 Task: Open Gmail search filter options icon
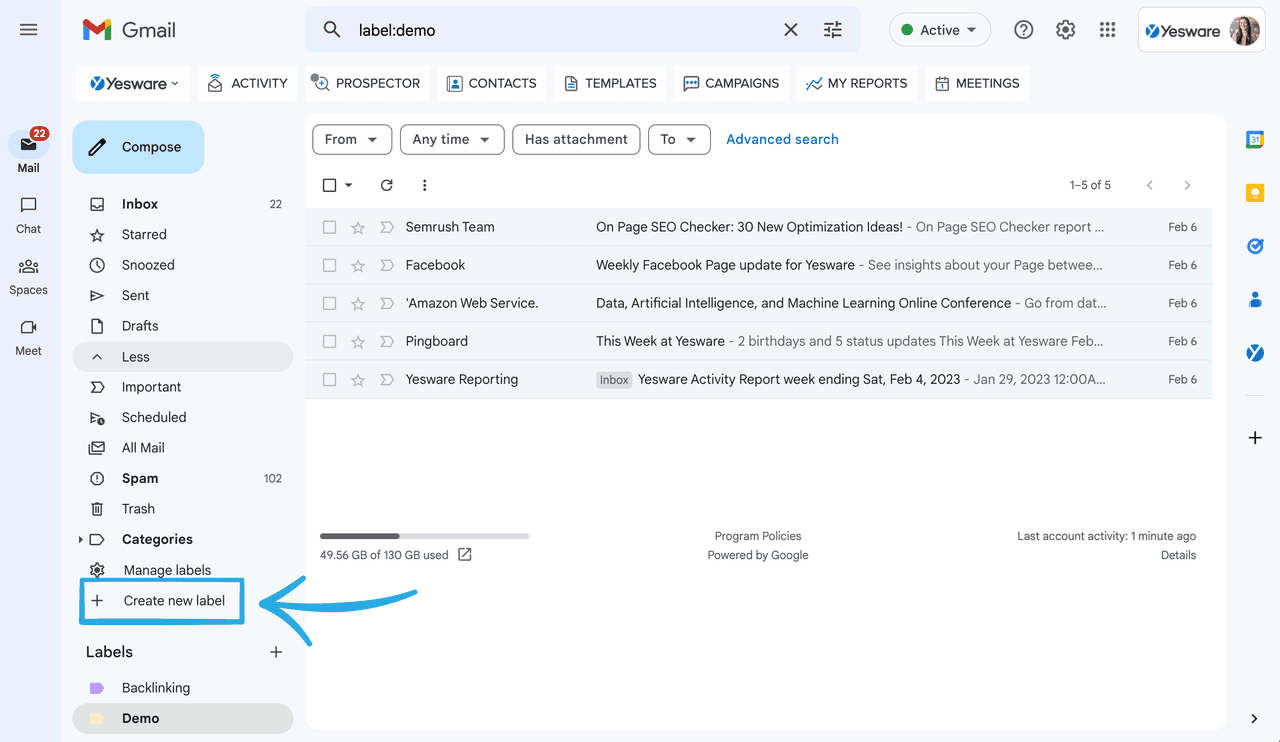[833, 30]
